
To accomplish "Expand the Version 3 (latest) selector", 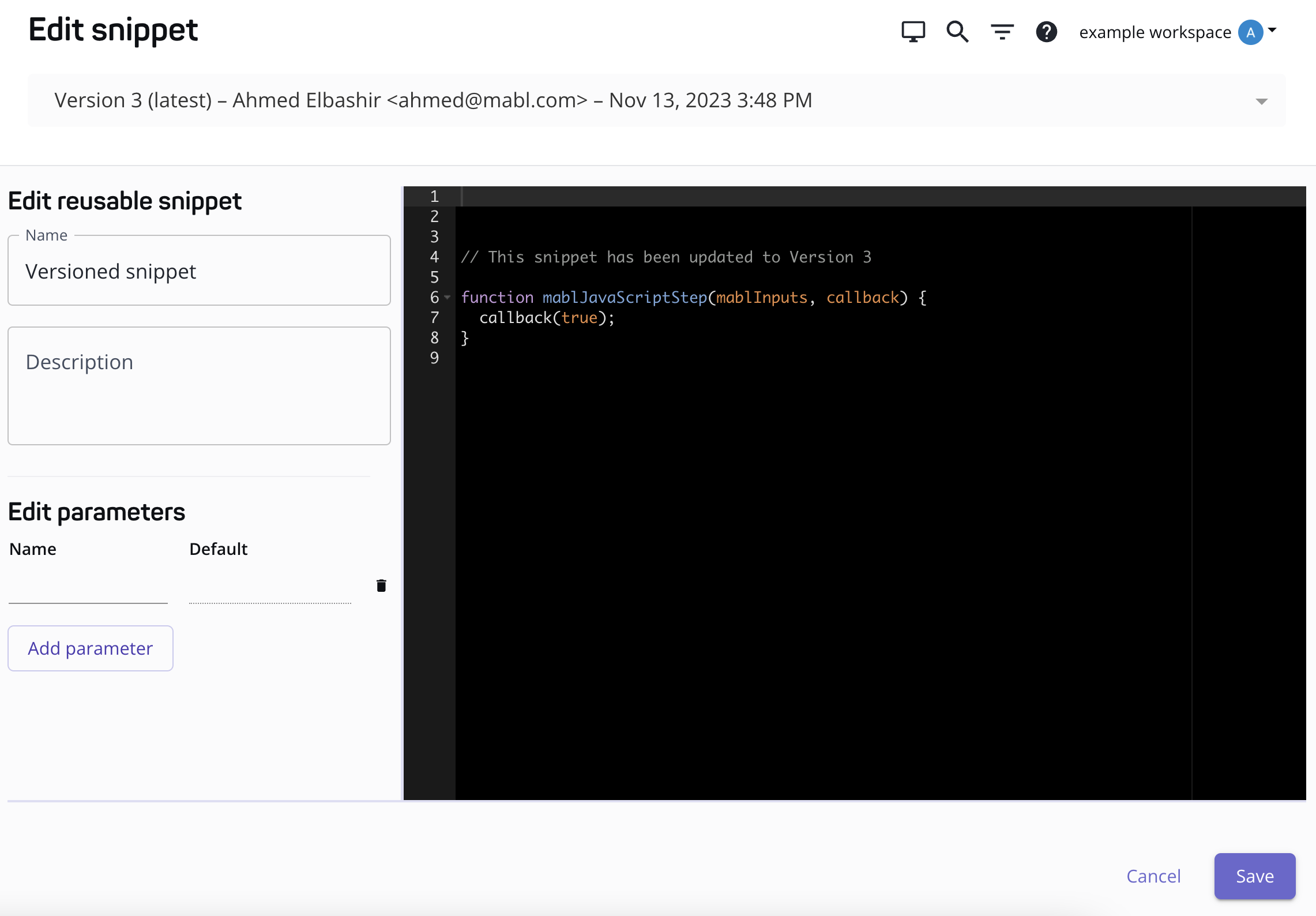I will [1261, 102].
